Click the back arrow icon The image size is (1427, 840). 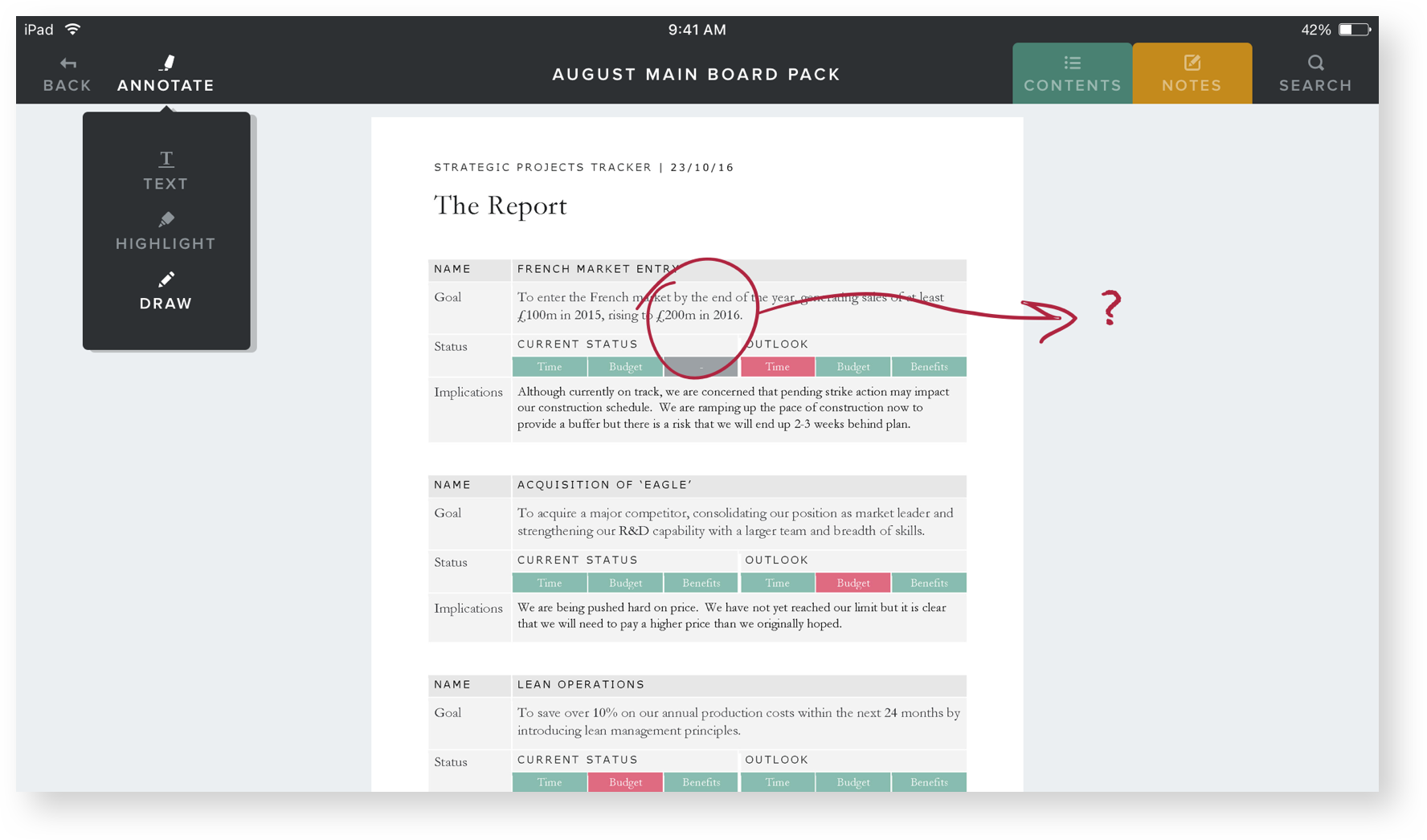(x=67, y=63)
